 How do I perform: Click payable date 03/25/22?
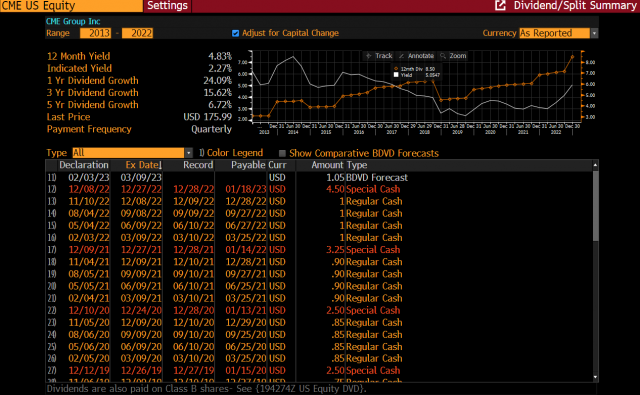pos(246,238)
